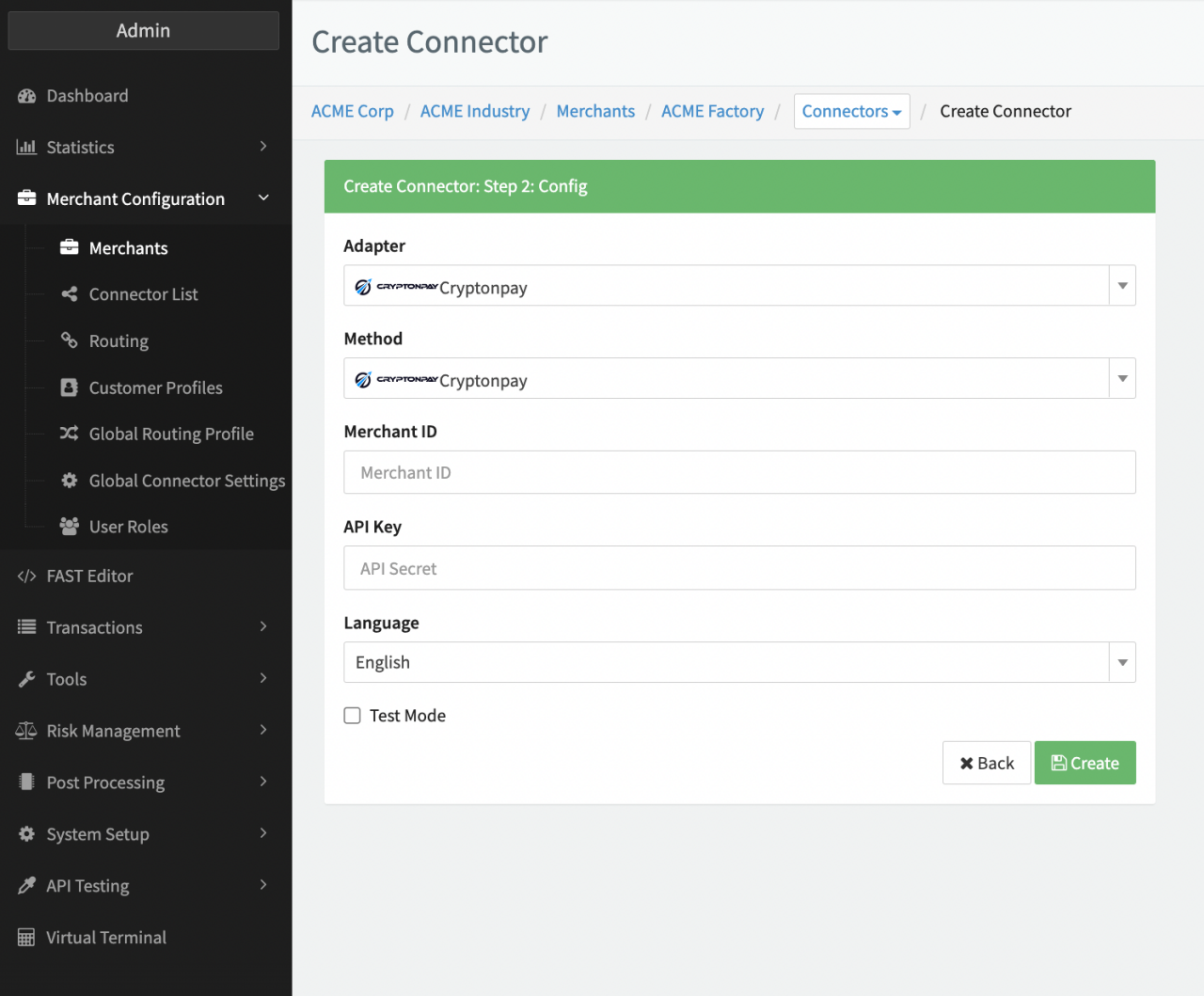1204x996 pixels.
Task: Open the Merchants sidebar item
Action: click(x=128, y=248)
